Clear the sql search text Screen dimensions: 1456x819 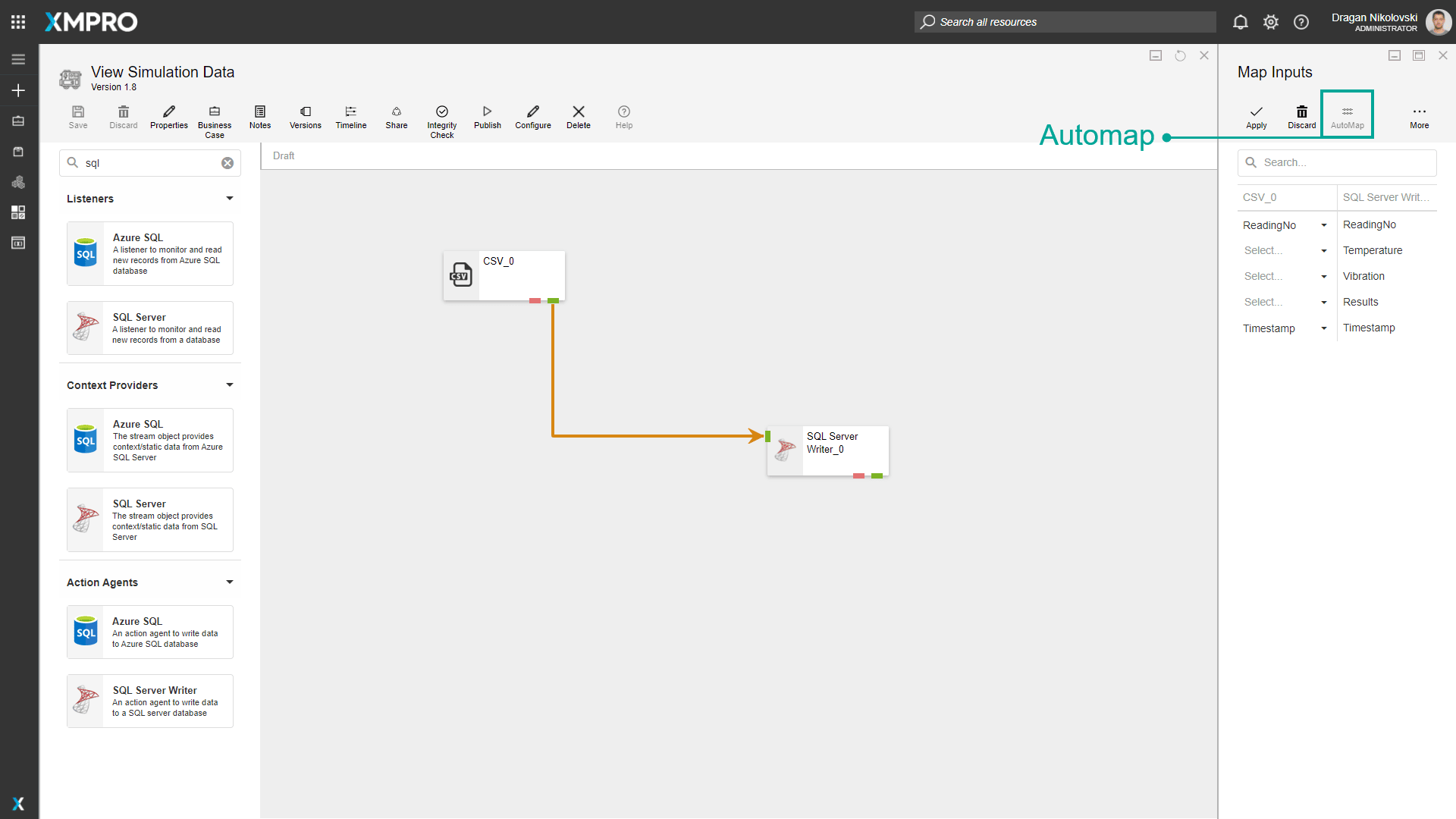click(227, 163)
